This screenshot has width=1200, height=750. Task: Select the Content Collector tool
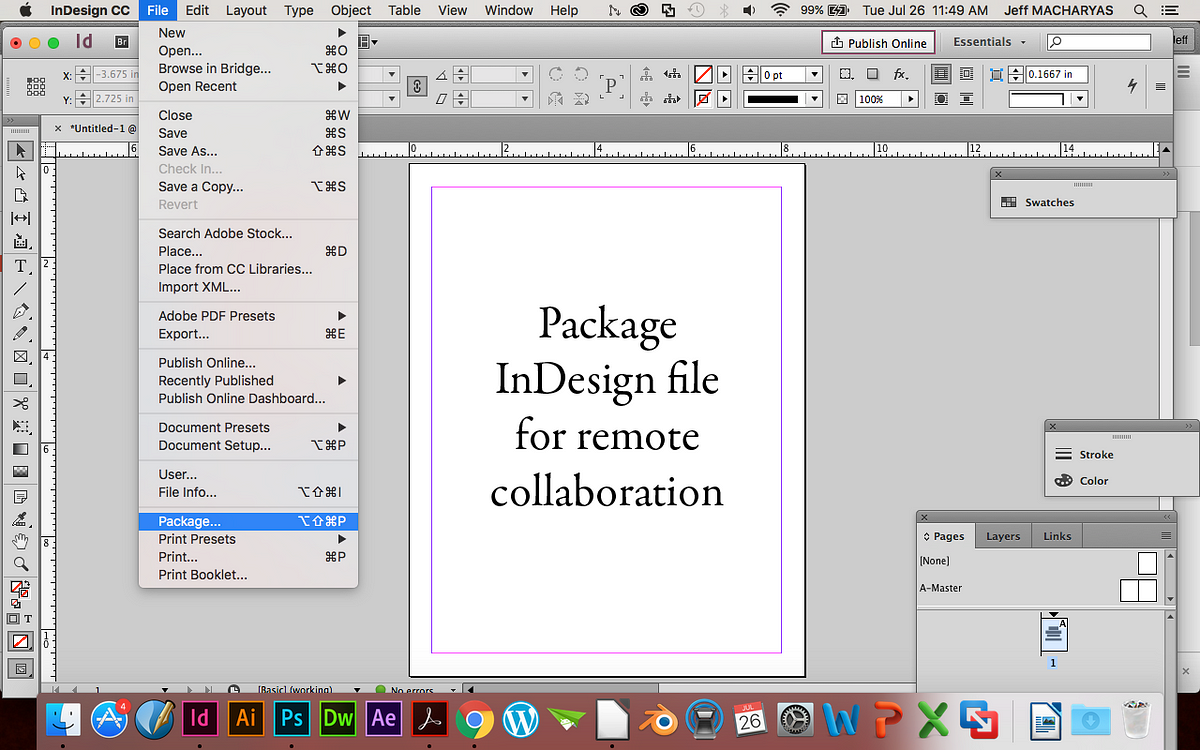[20, 241]
